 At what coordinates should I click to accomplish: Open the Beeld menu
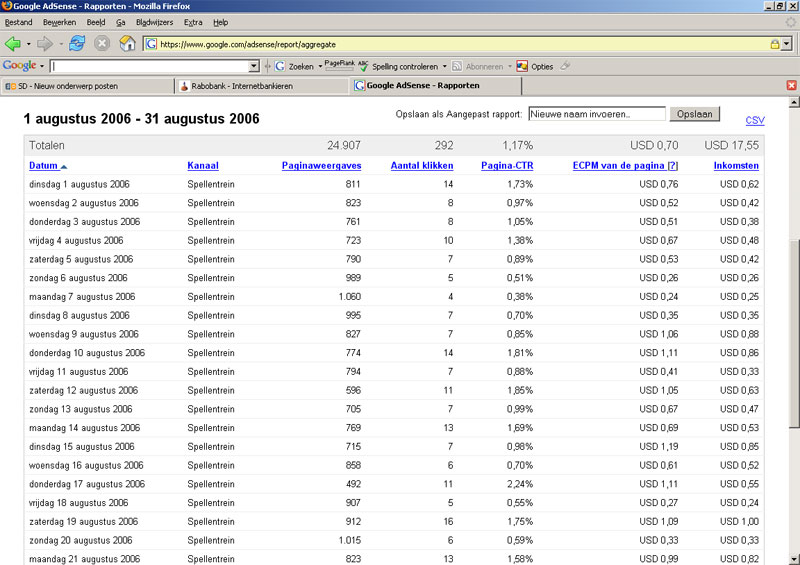[96, 22]
